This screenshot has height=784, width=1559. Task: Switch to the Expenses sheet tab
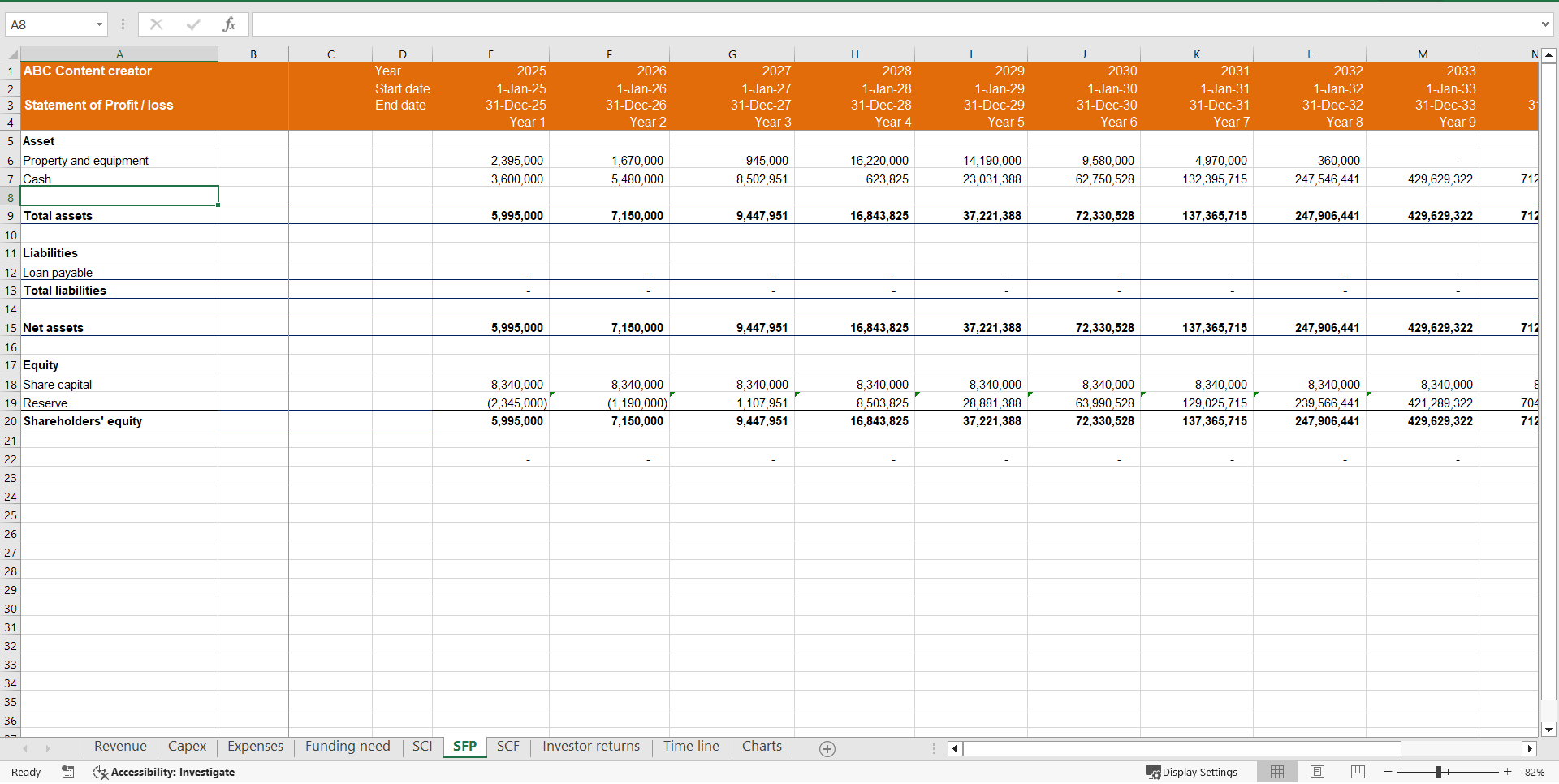255,747
